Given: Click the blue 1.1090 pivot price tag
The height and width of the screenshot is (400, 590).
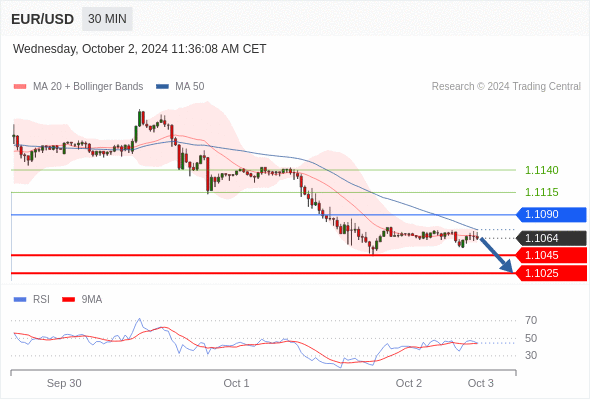Looking at the screenshot, I should pos(551,214).
